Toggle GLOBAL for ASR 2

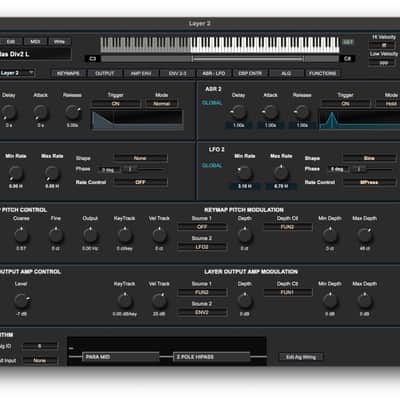point(212,103)
